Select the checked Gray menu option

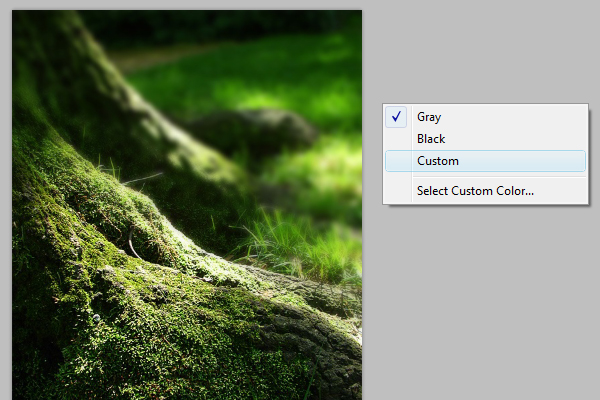[x=485, y=117]
